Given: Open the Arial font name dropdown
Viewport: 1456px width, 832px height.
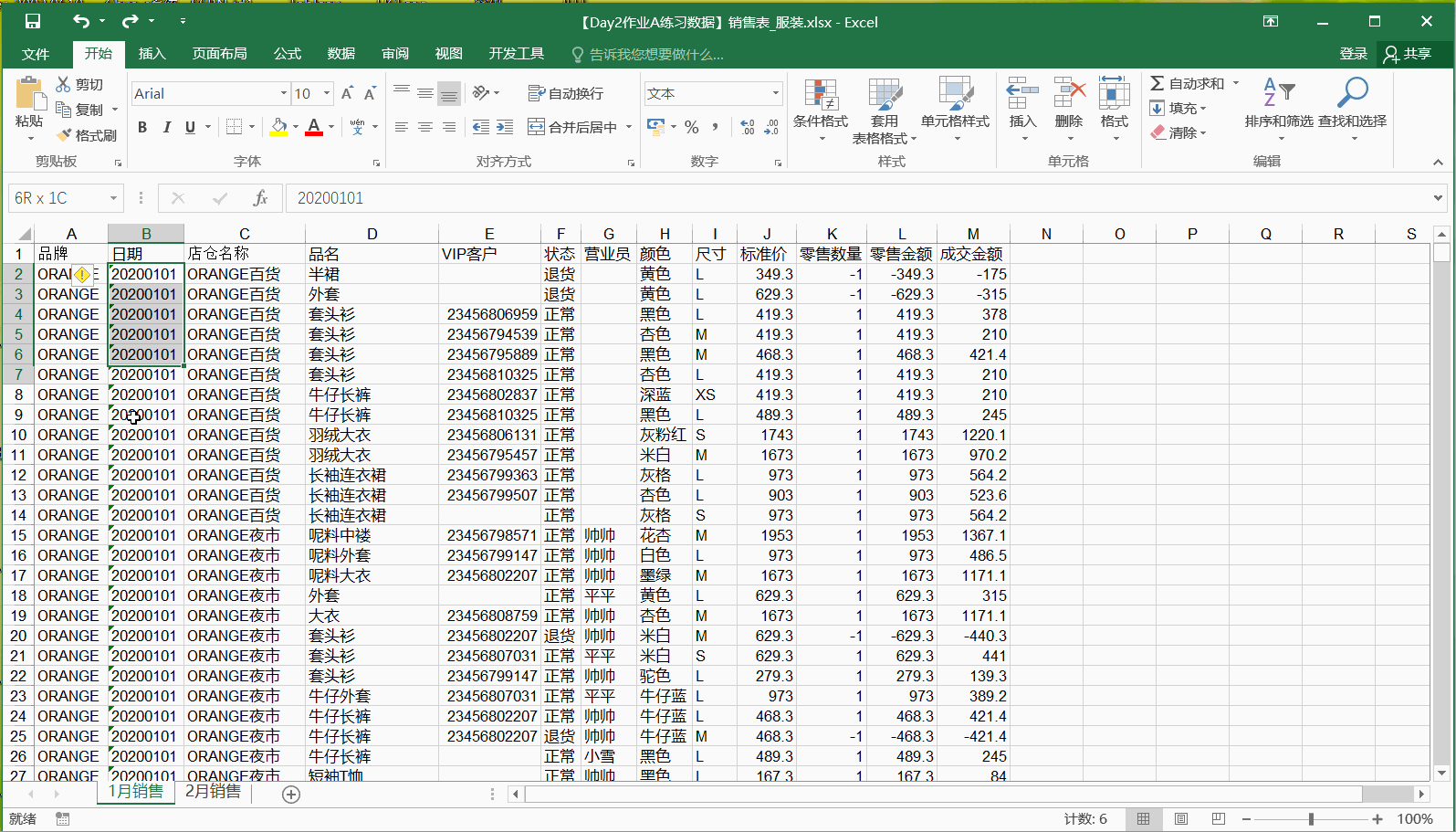Looking at the screenshot, I should 284,93.
